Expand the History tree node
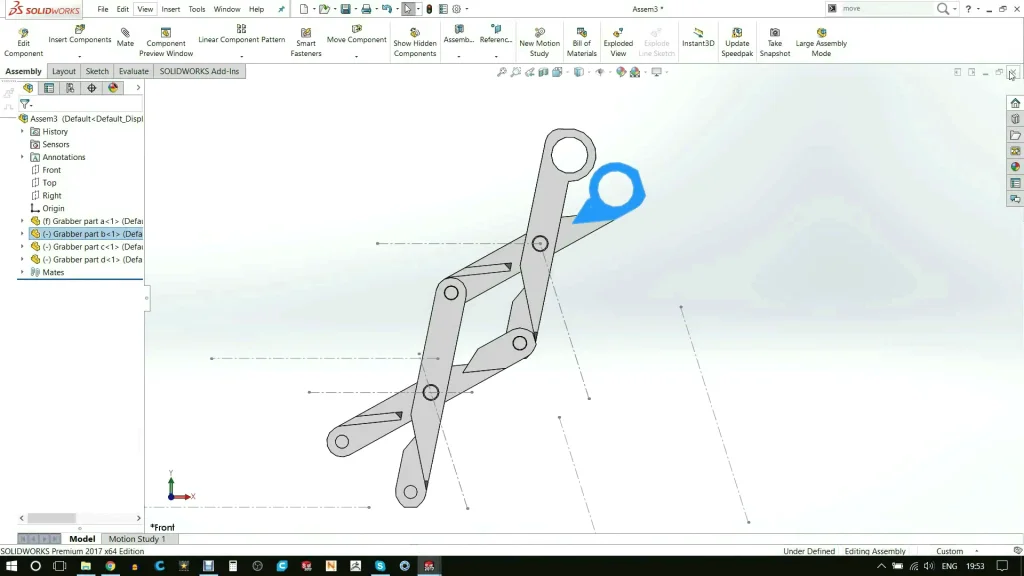1024x576 pixels. coord(22,131)
